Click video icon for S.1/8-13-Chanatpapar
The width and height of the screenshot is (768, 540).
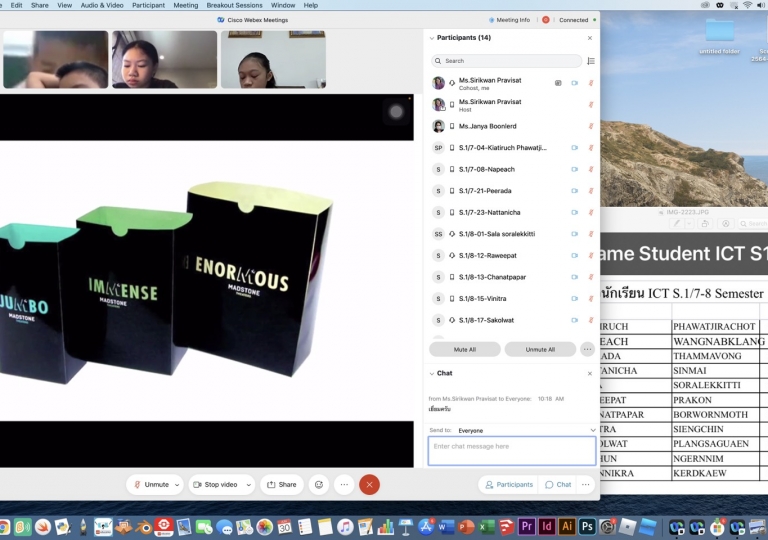tap(575, 277)
